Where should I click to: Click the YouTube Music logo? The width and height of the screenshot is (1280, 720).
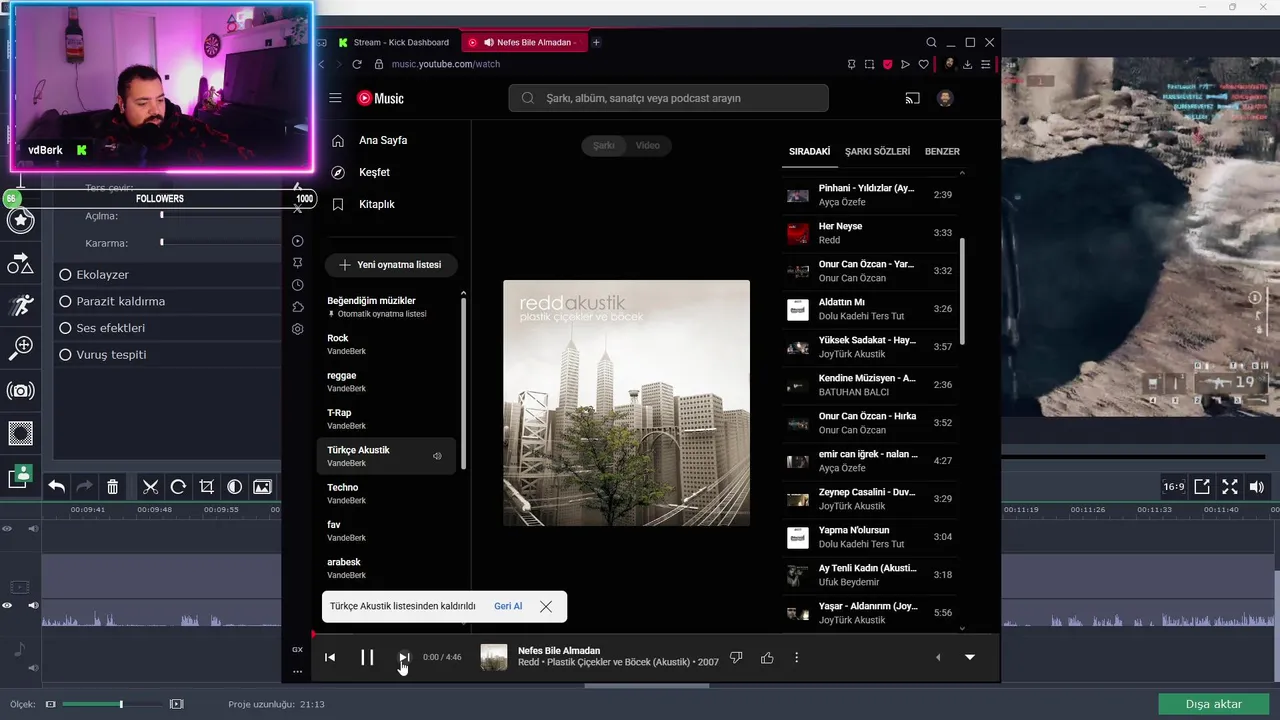(x=380, y=98)
